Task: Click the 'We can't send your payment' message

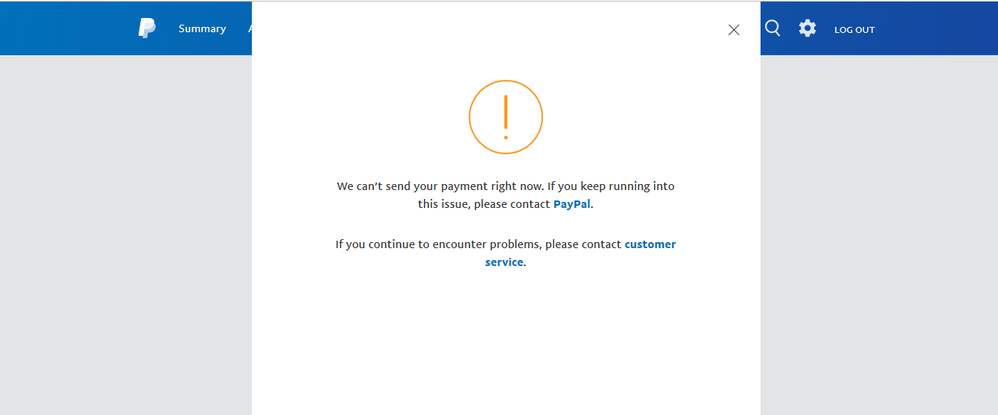Action: 505,195
